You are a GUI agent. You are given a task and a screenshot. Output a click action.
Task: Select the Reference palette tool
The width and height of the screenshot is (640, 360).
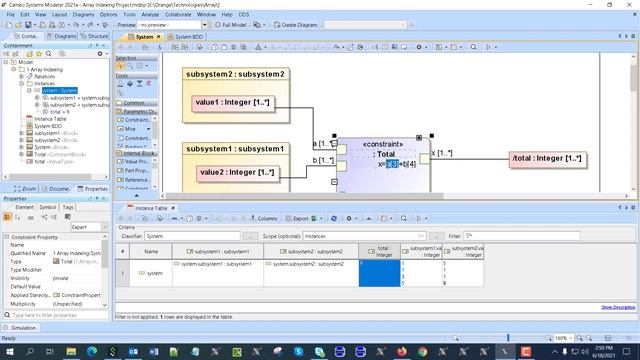tap(133, 180)
